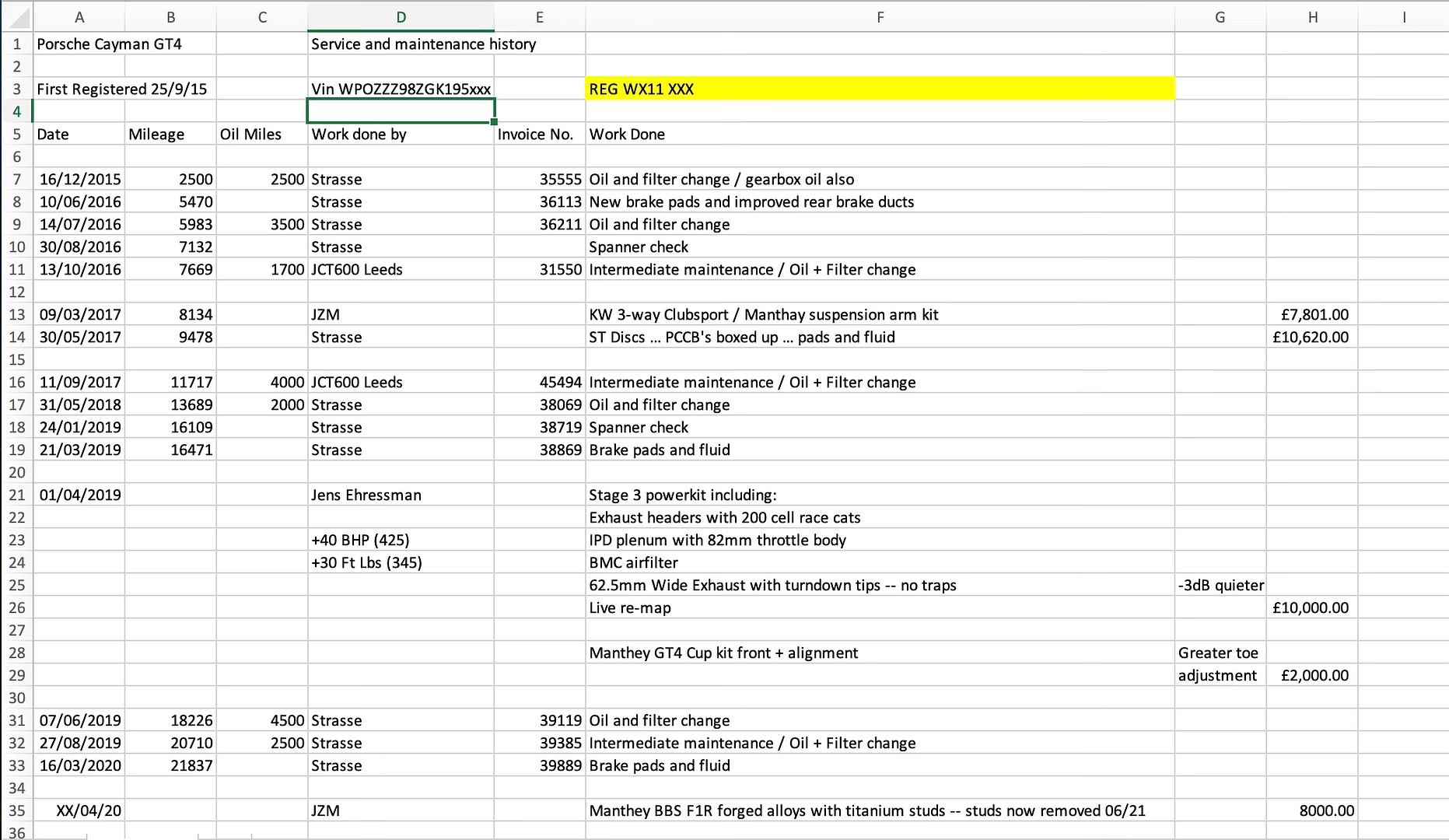Click oil miles value 4000

click(x=262, y=382)
